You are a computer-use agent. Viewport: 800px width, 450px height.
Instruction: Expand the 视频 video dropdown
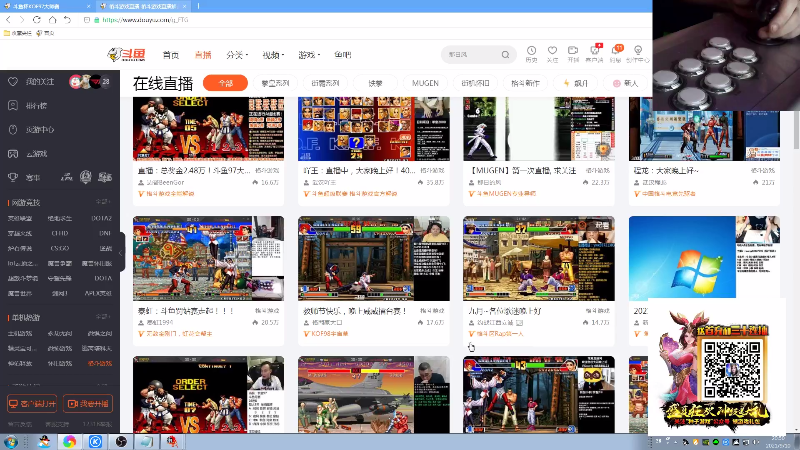coord(273,55)
